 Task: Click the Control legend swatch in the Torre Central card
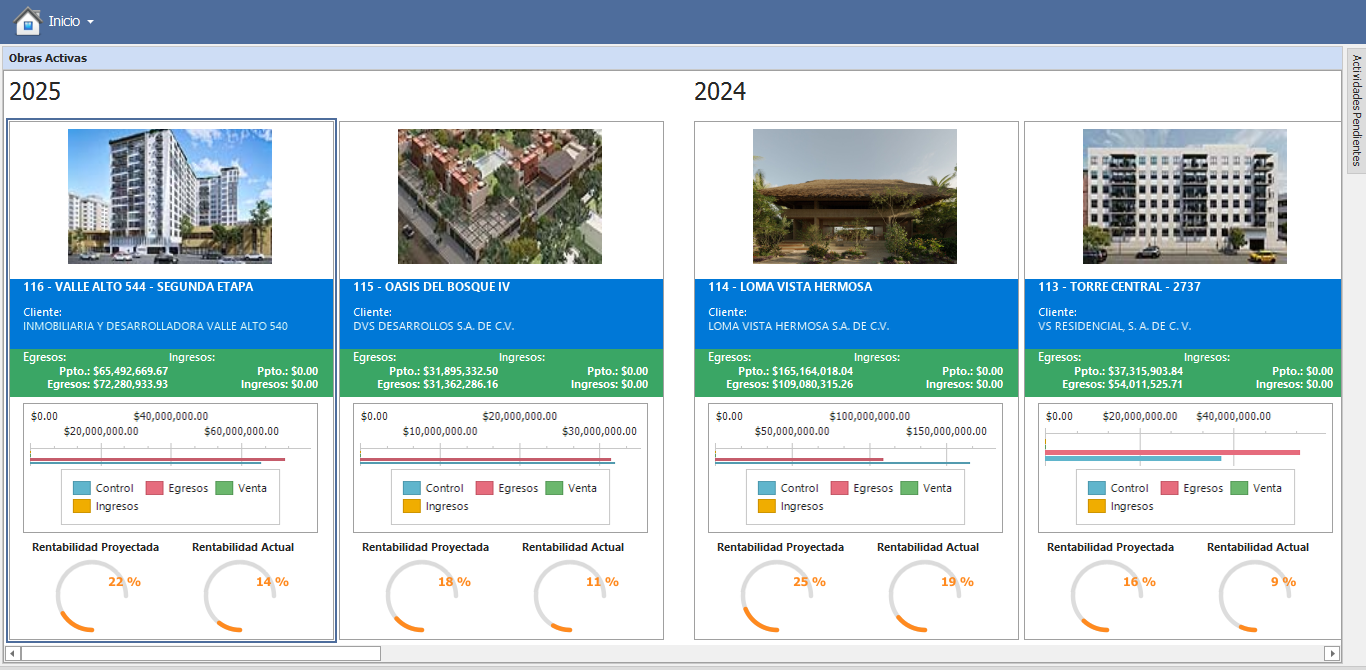(x=1097, y=488)
